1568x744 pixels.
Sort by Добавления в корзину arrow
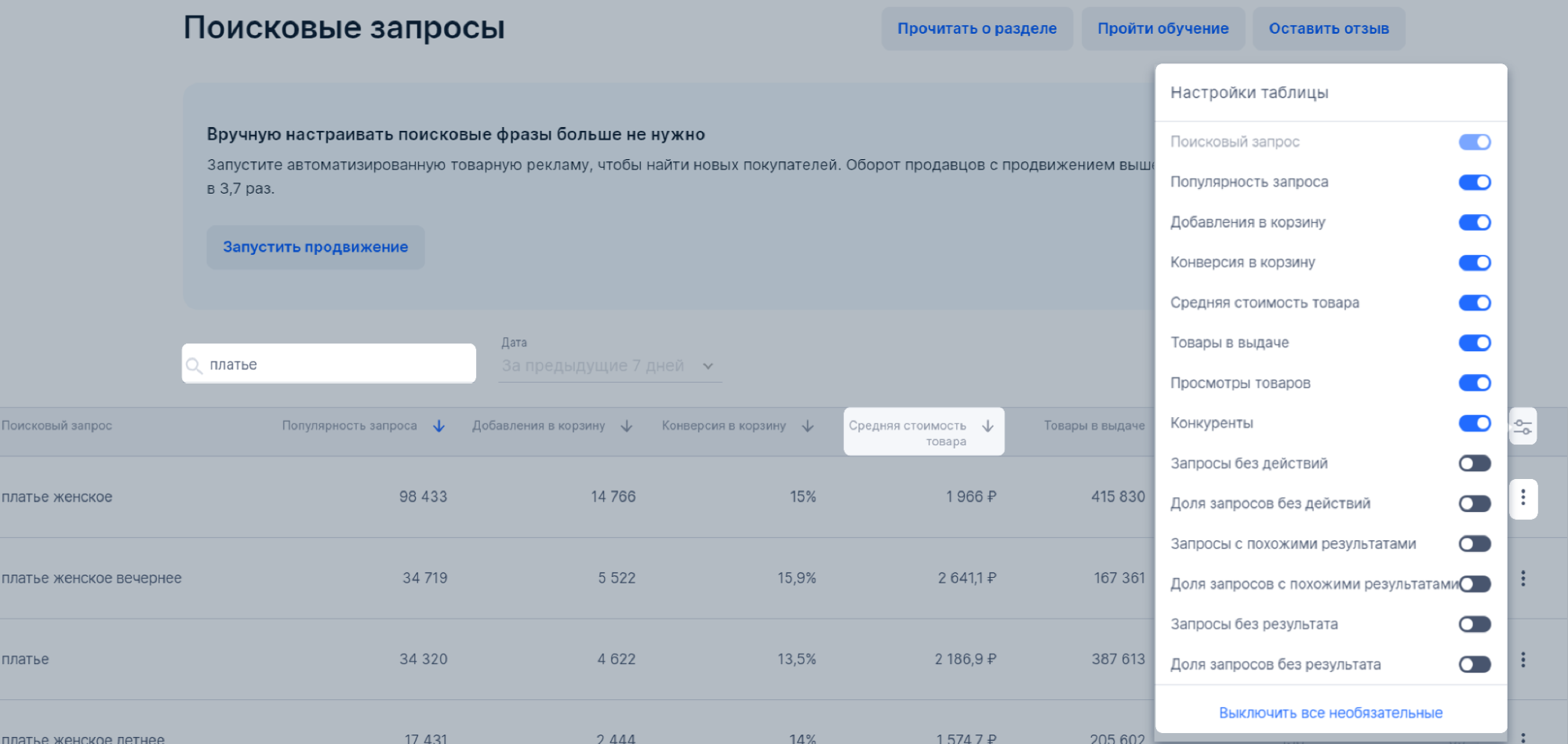coord(626,426)
